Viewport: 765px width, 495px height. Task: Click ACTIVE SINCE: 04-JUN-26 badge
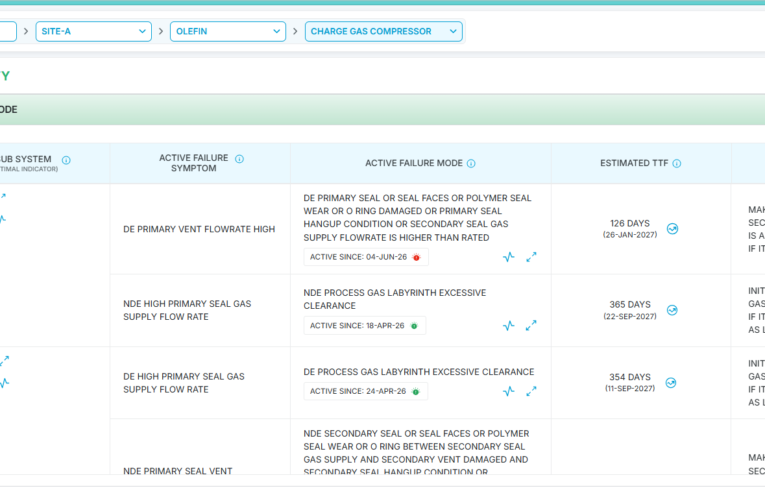tap(366, 257)
